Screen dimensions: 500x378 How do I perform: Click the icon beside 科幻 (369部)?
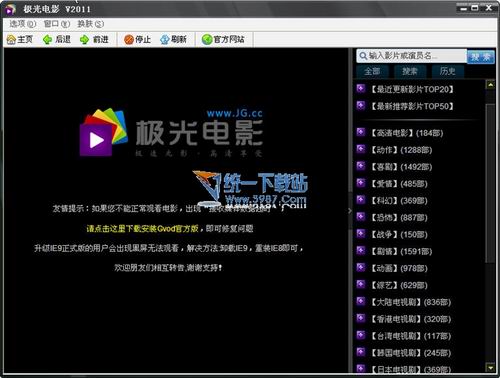(361, 200)
